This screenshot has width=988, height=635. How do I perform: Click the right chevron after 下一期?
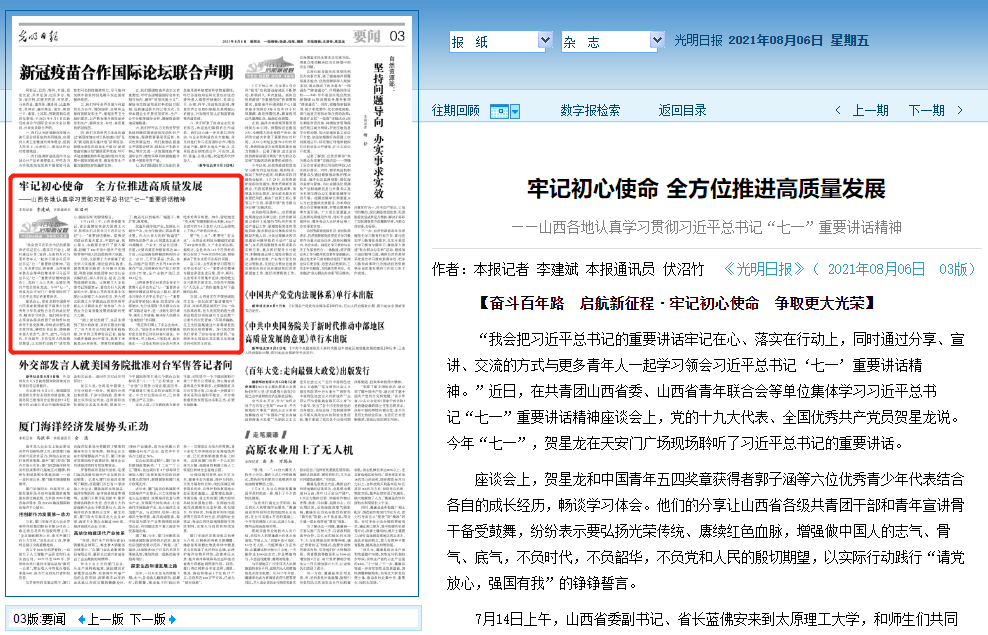pos(957,111)
